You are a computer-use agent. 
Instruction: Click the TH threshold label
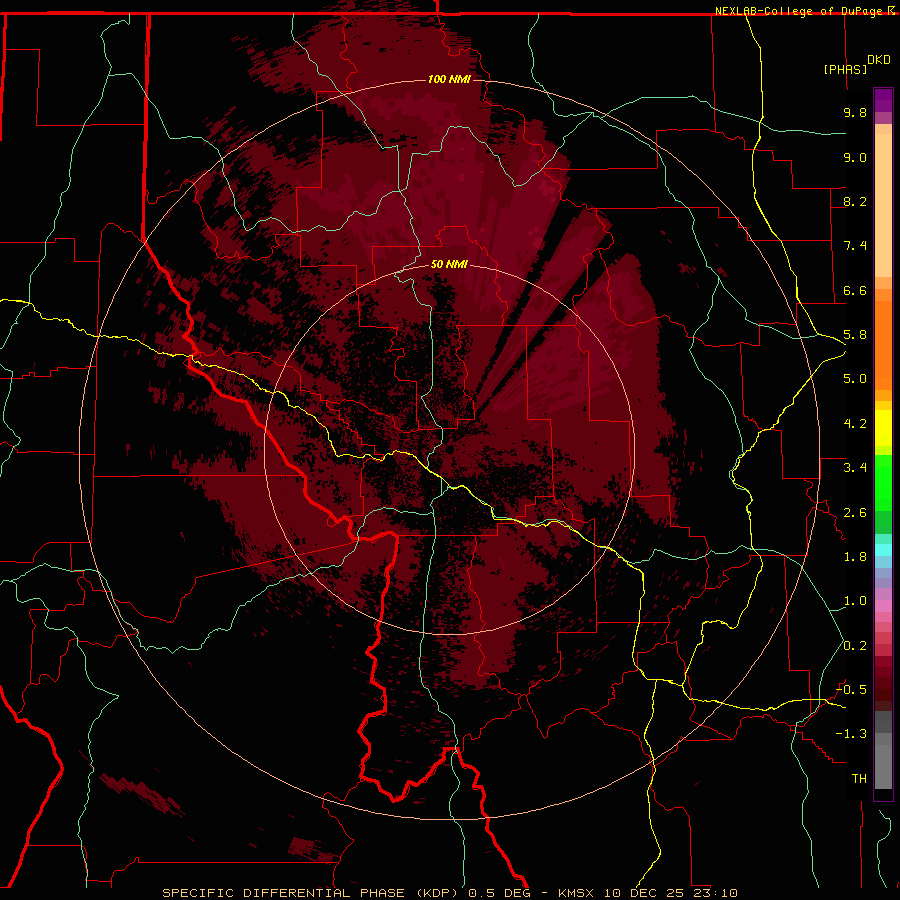tap(859, 779)
